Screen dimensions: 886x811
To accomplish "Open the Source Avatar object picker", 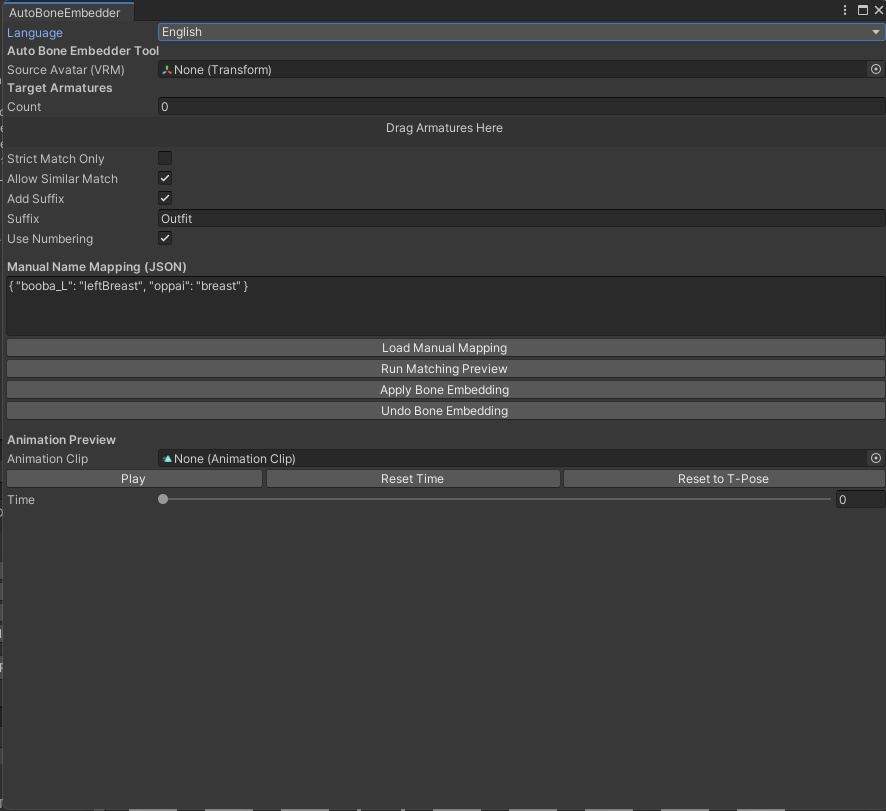I will [876, 69].
